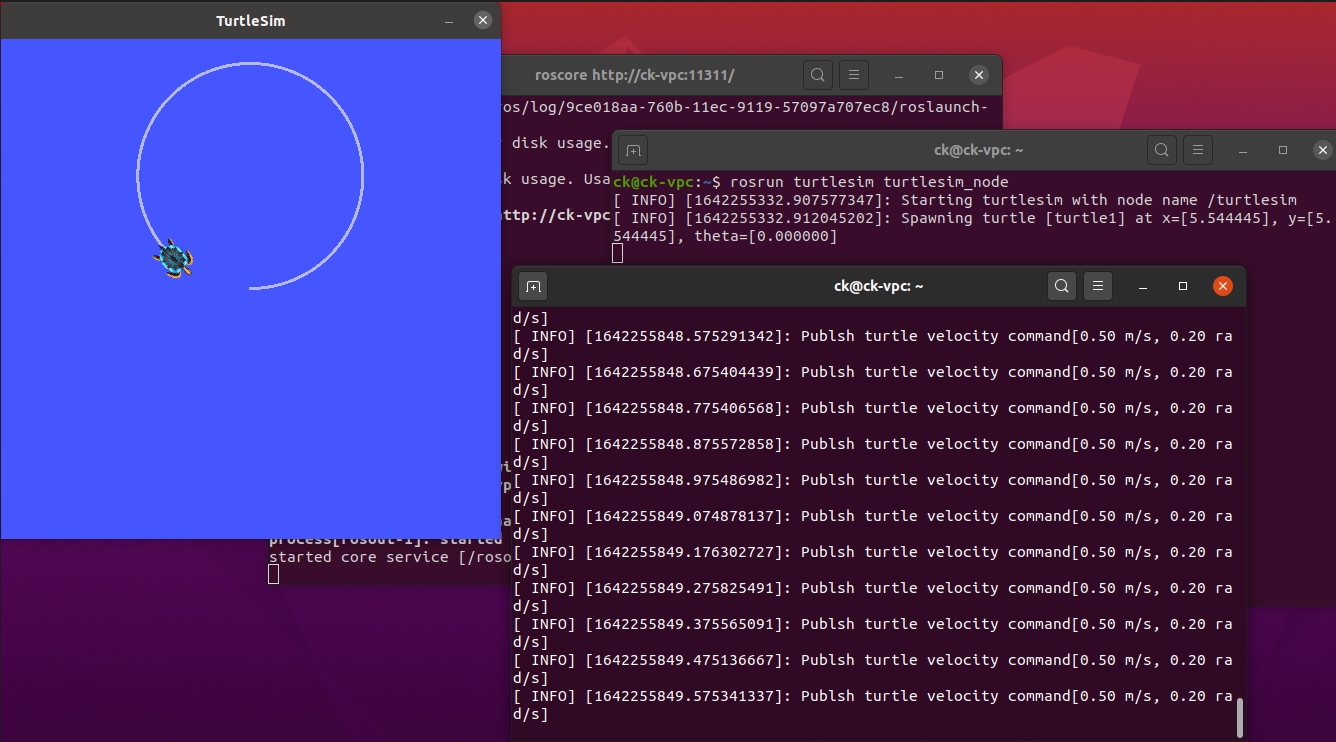Click the cursor prompt in roscore terminal
Viewport: 1336px width, 742px height.
tap(274, 574)
